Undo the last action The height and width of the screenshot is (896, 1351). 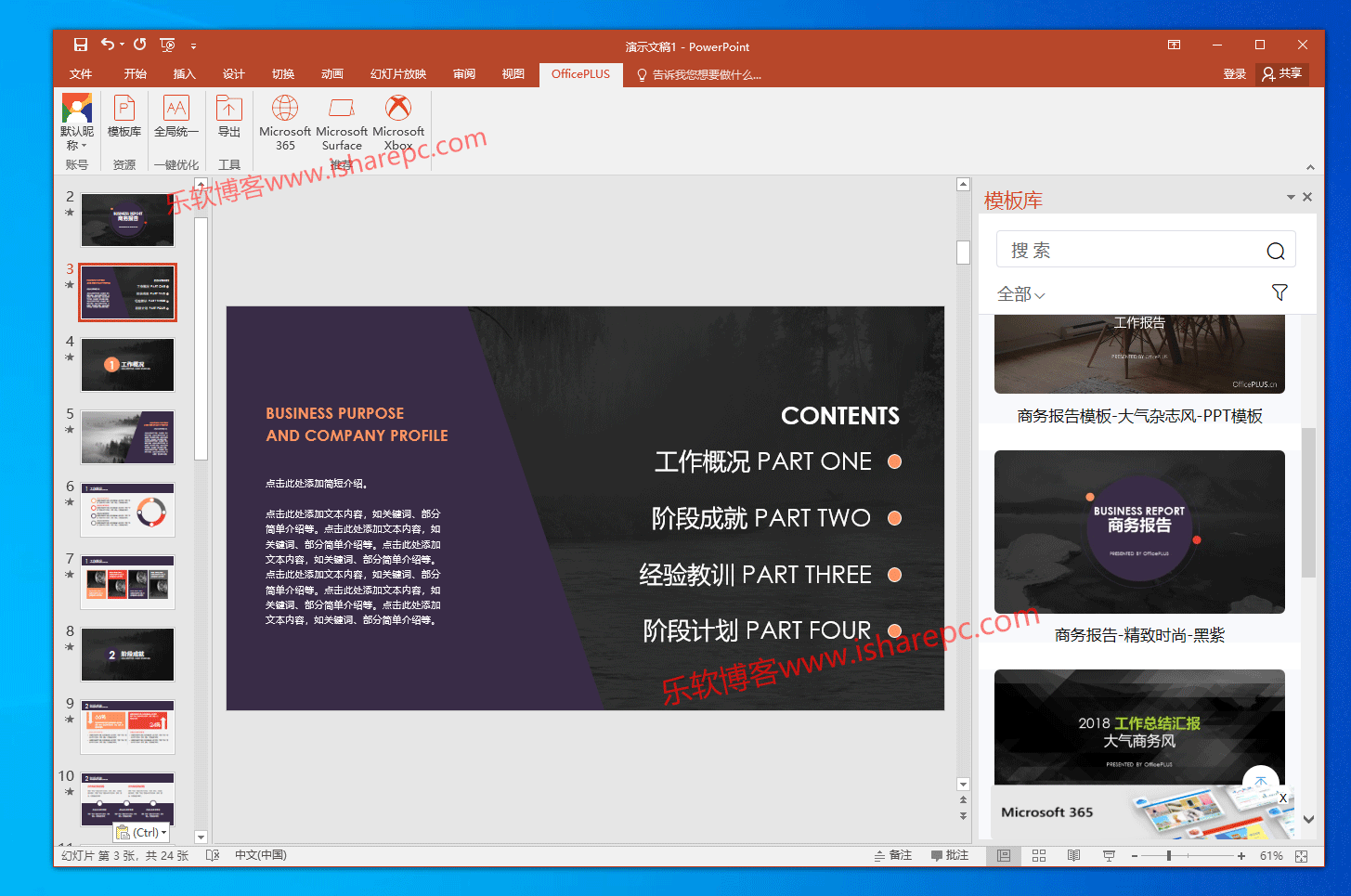click(x=107, y=45)
